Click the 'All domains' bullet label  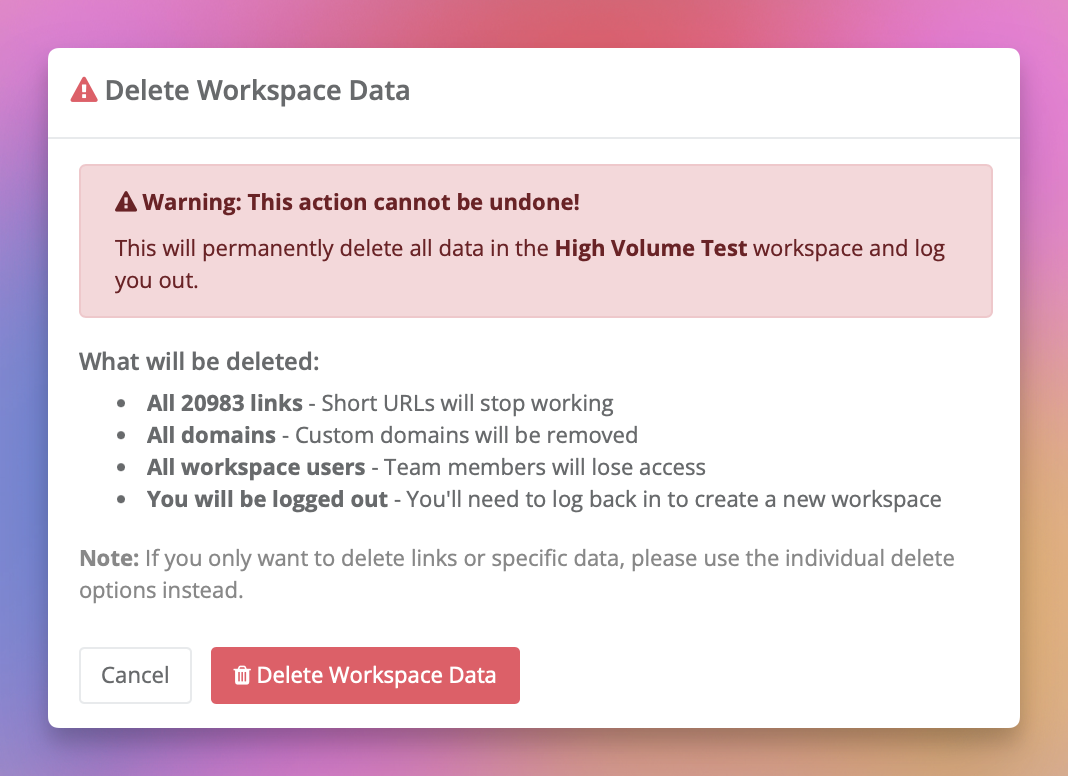[211, 435]
